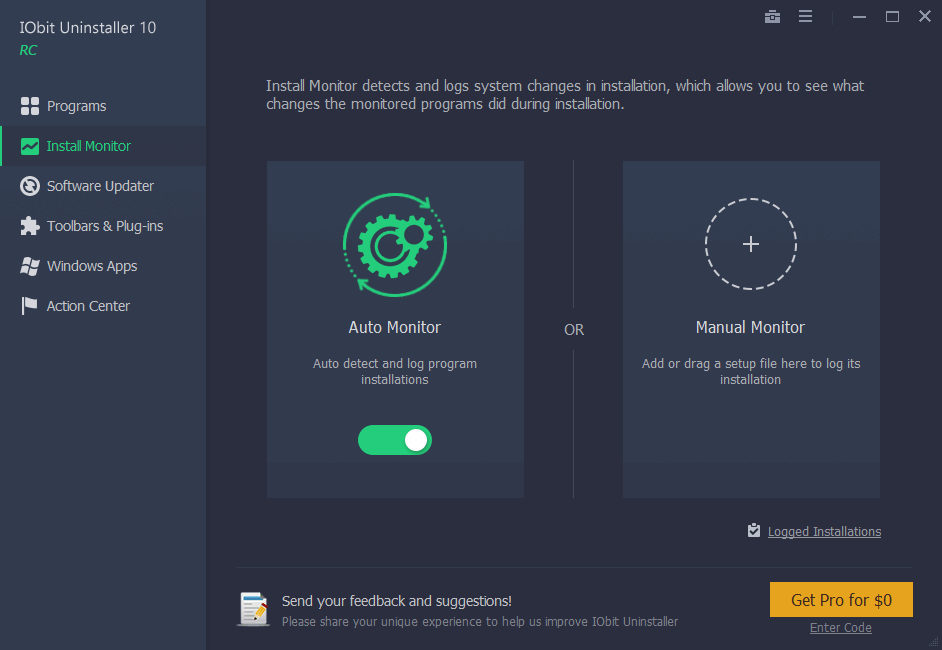Click the Auto Monitor heading
Image resolution: width=942 pixels, height=650 pixels.
(395, 327)
